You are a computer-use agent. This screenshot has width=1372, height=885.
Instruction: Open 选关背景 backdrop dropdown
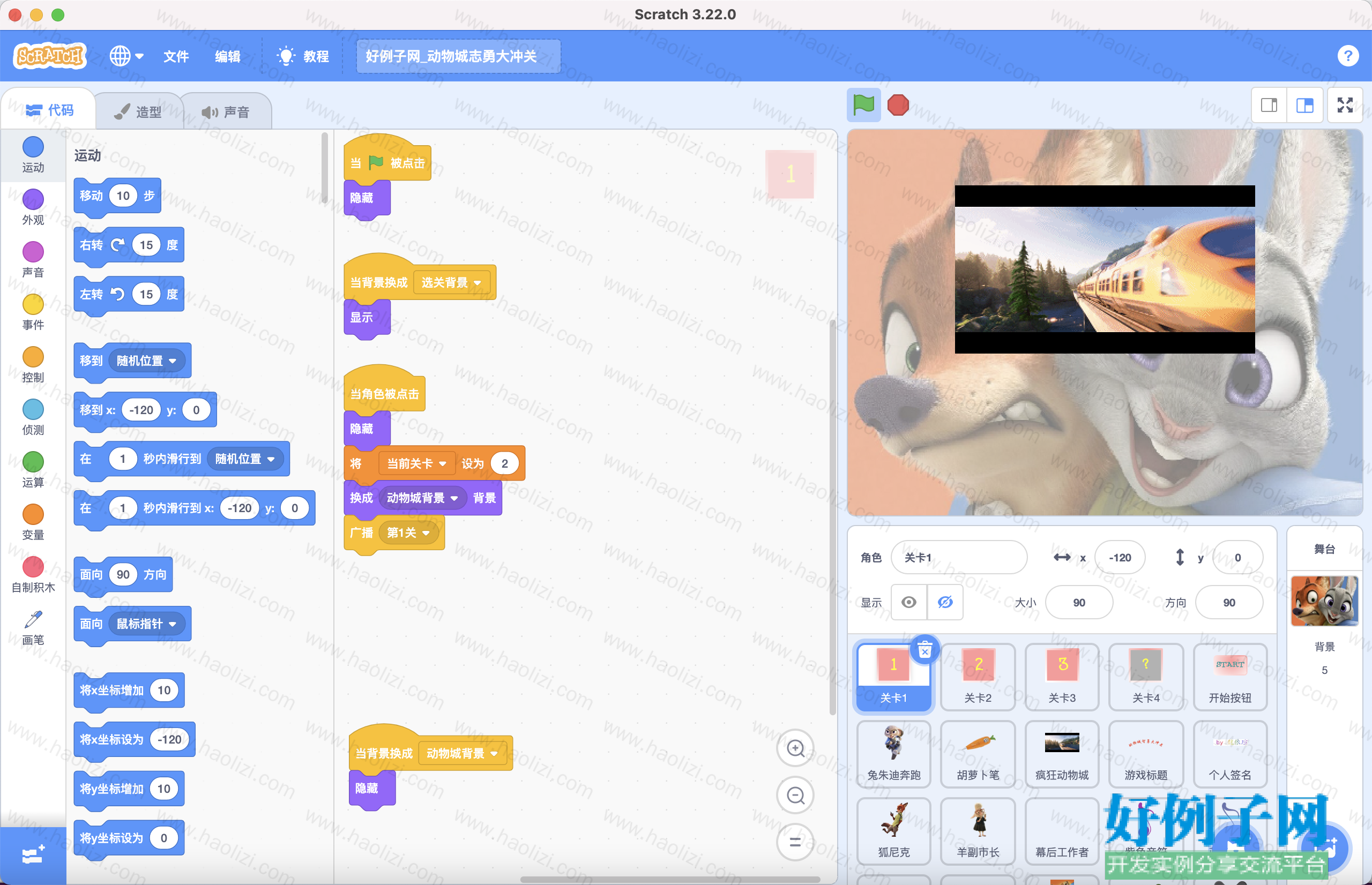tap(452, 283)
